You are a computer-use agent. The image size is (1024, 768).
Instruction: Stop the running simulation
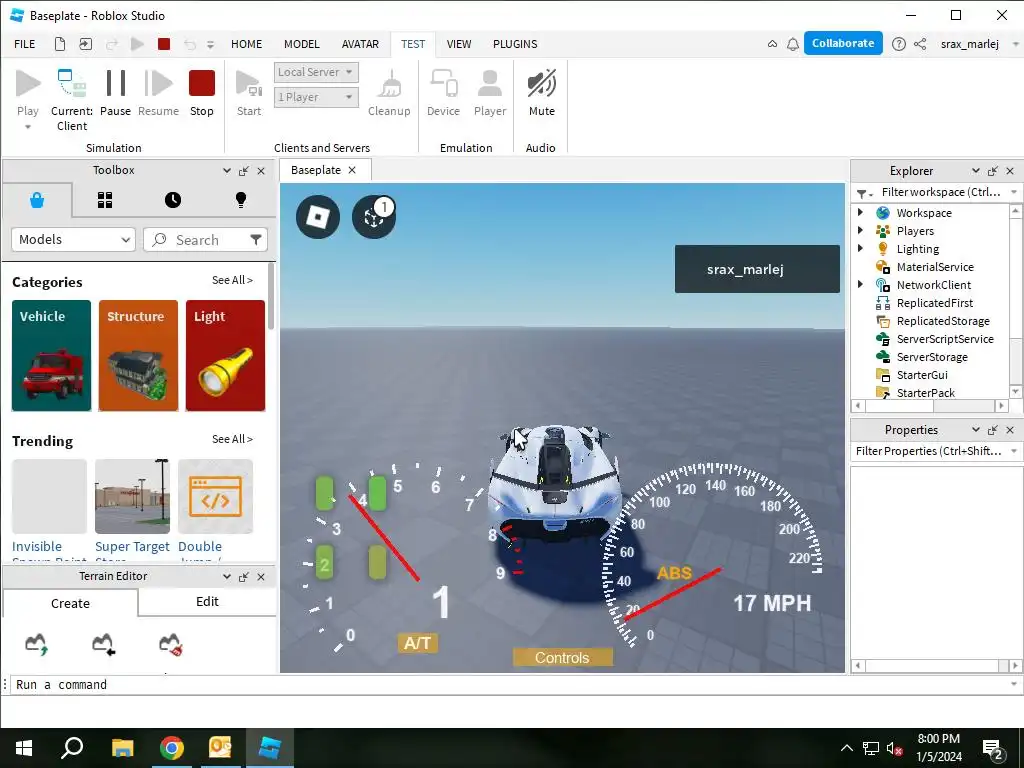(202, 93)
